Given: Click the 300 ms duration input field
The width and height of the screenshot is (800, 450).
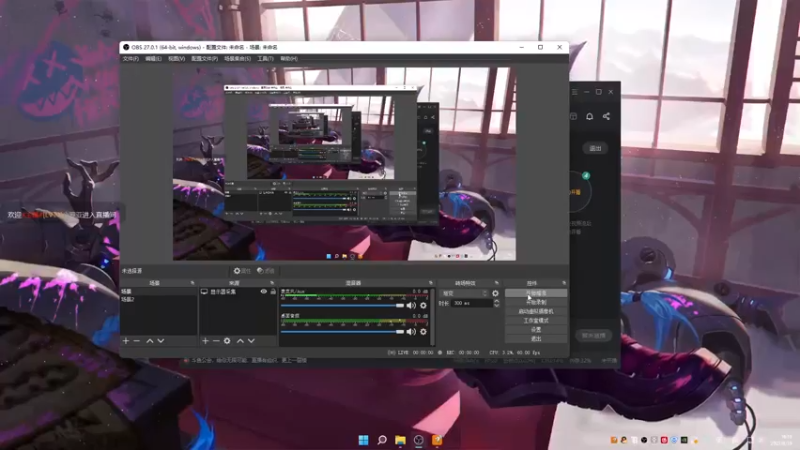Looking at the screenshot, I should 471,303.
